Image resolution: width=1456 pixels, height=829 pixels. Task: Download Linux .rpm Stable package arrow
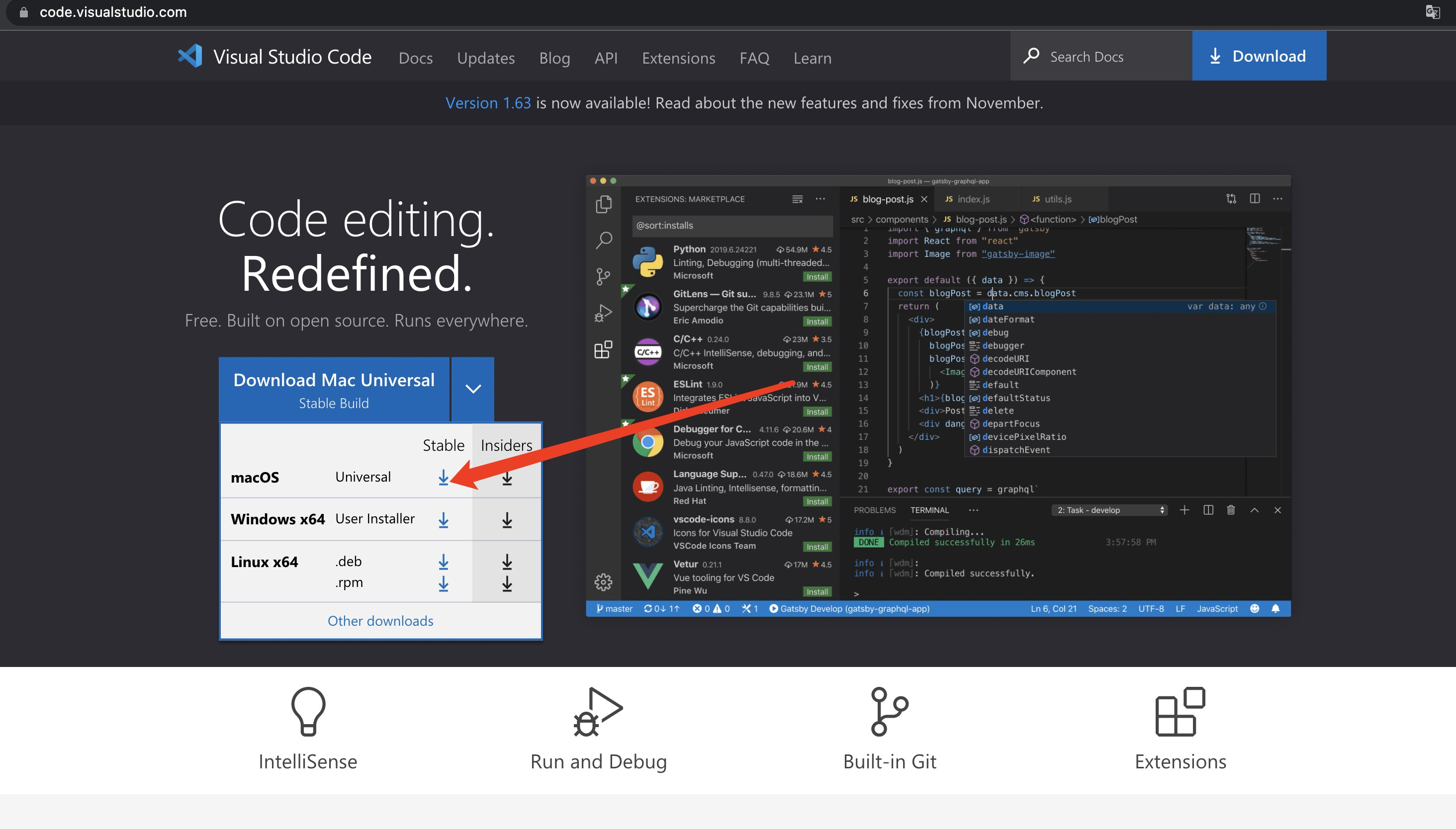tap(443, 583)
